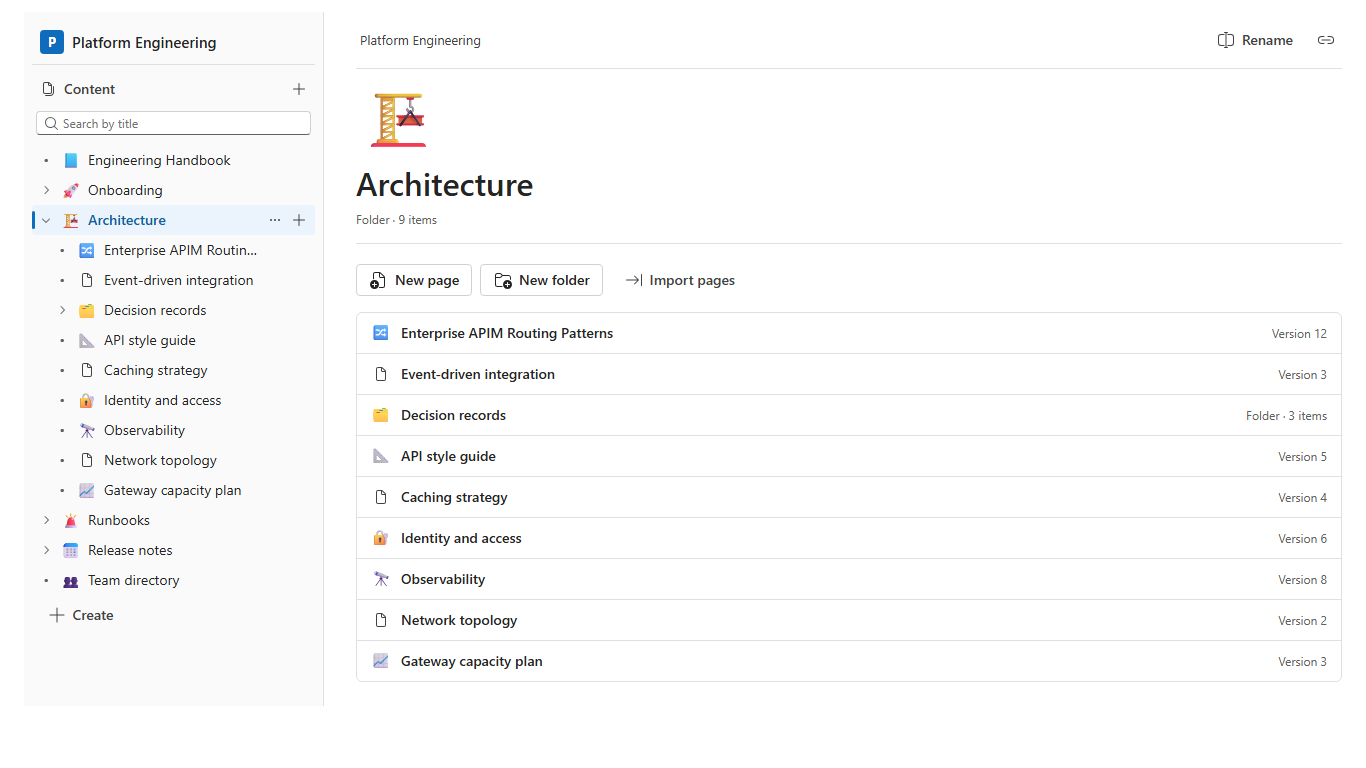Click the Search by title field
The width and height of the screenshot is (1366, 768).
(x=174, y=123)
